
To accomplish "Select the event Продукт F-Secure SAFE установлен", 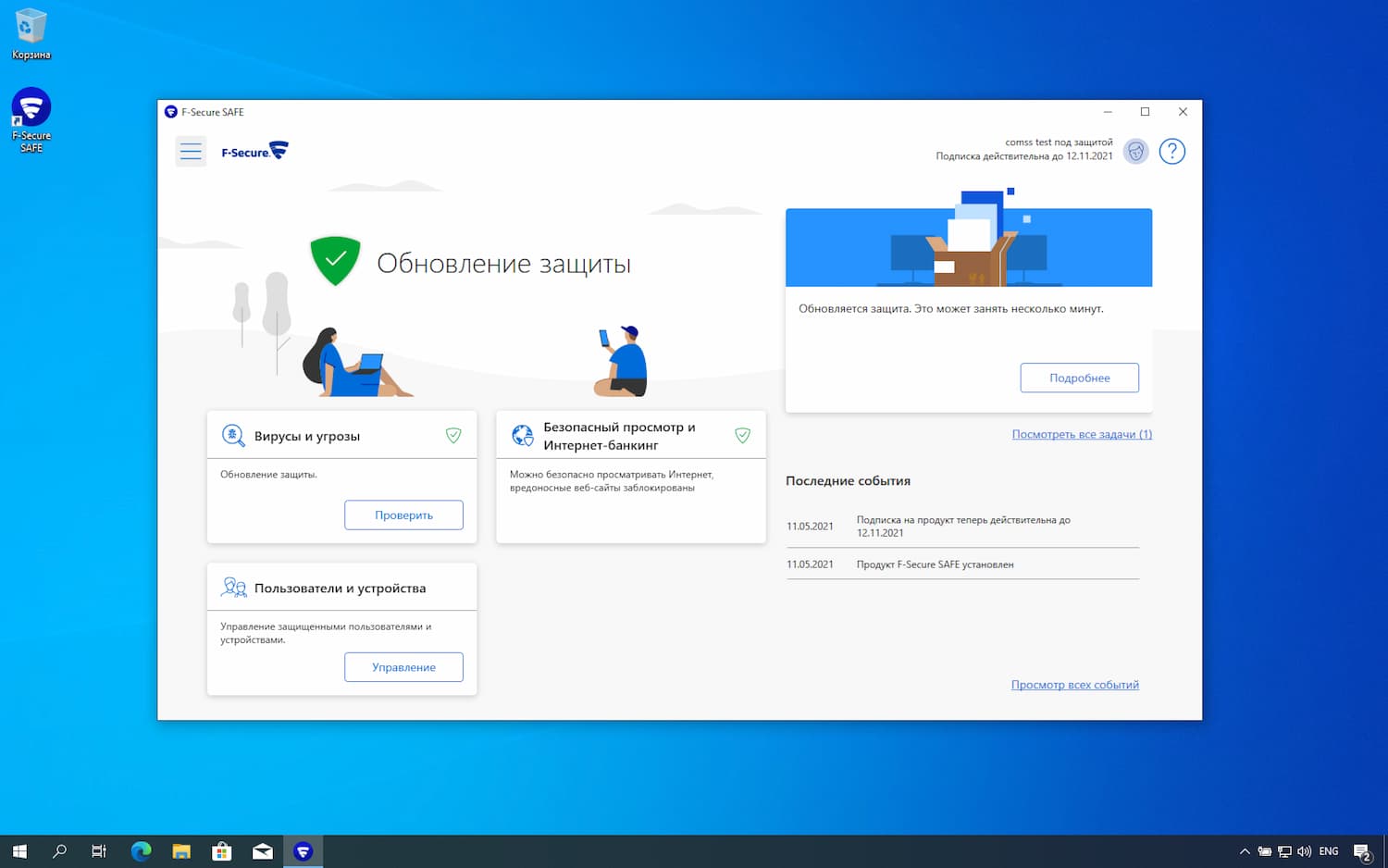I will tap(962, 564).
